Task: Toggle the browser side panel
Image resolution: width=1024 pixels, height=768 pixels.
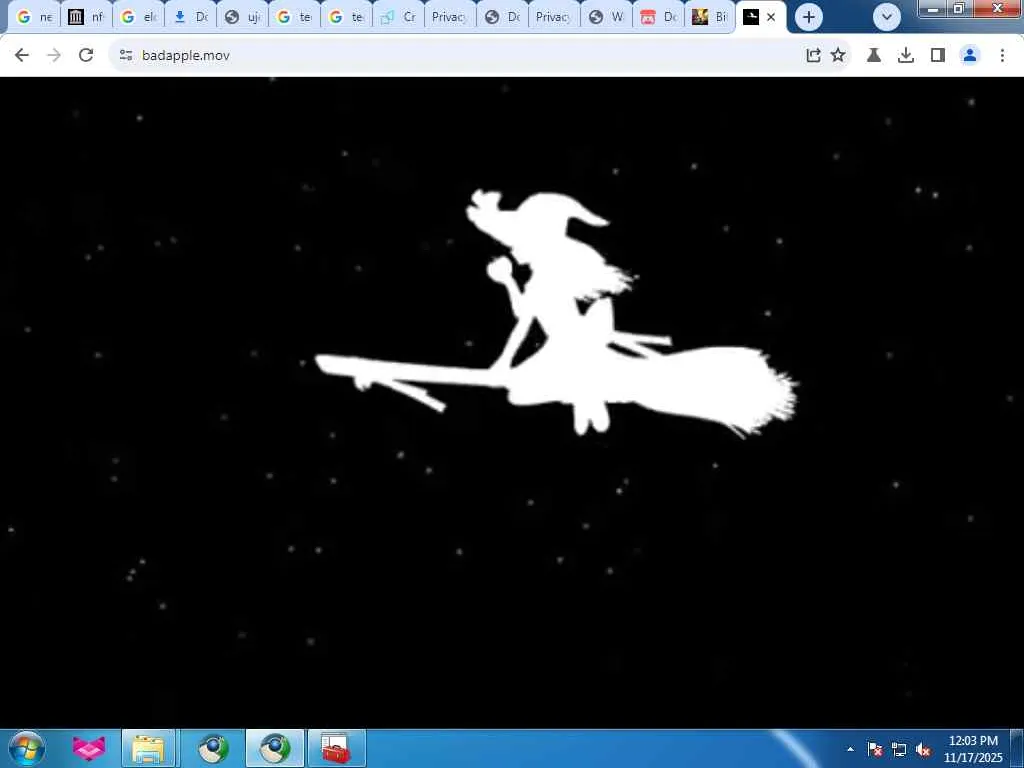Action: 938,56
